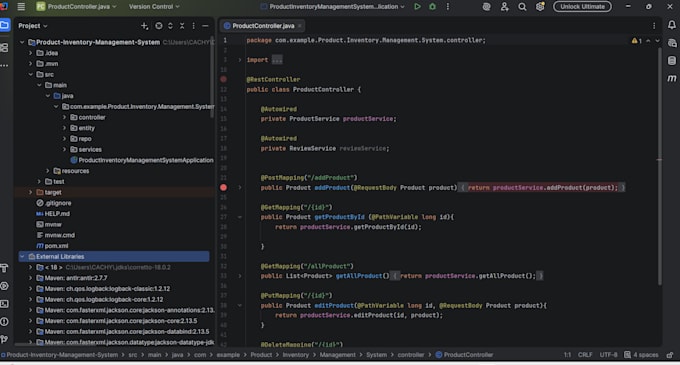Open the Structure tool window icon
680x365 pixels.
click(x=4, y=47)
